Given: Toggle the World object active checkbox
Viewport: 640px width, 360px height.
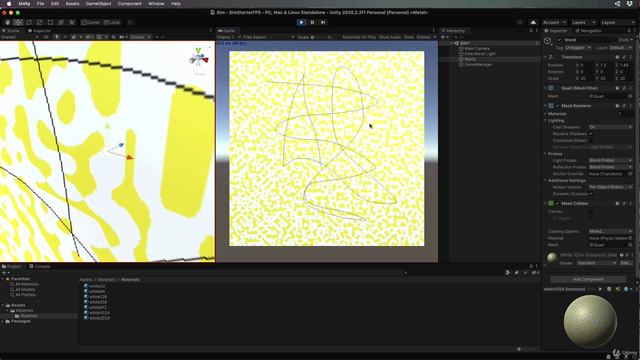Looking at the screenshot, I should [x=559, y=40].
